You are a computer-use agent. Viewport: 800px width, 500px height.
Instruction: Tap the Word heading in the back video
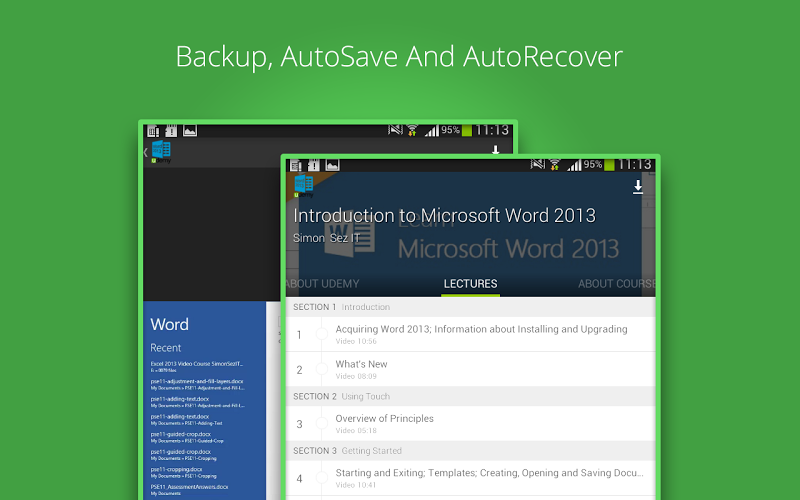click(x=169, y=324)
